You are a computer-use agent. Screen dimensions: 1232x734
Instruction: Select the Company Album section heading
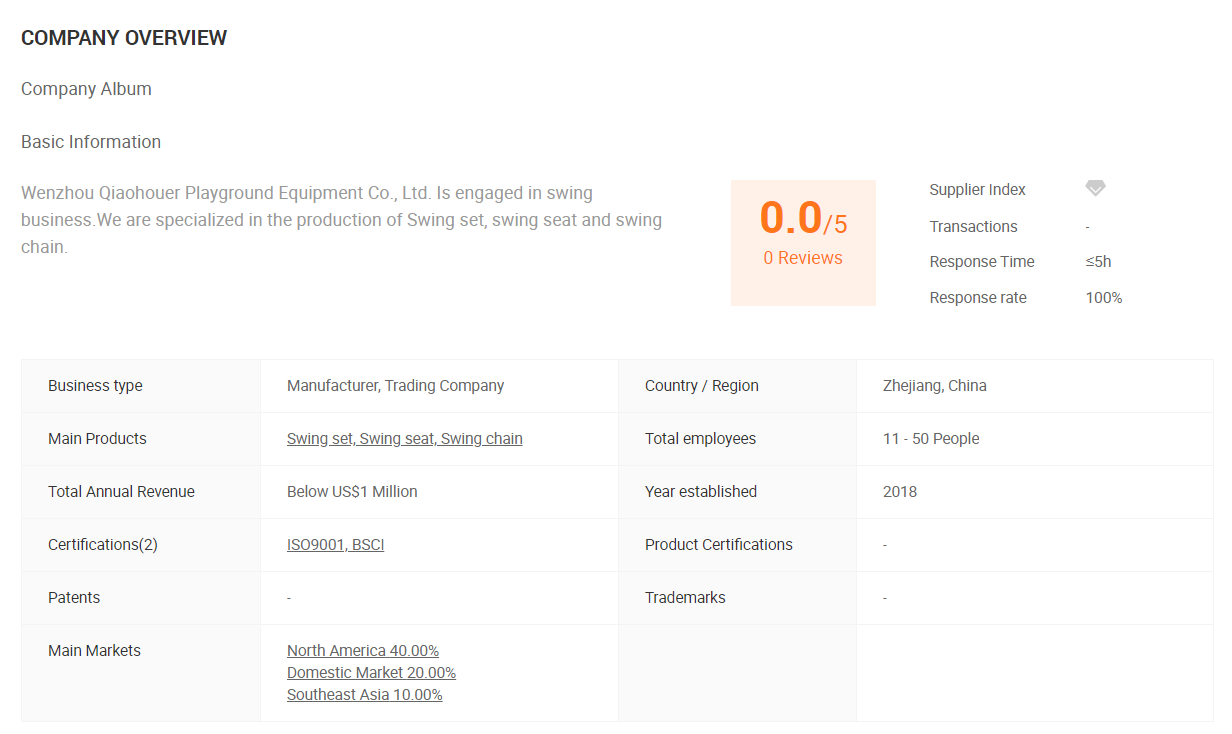pyautogui.click(x=86, y=89)
